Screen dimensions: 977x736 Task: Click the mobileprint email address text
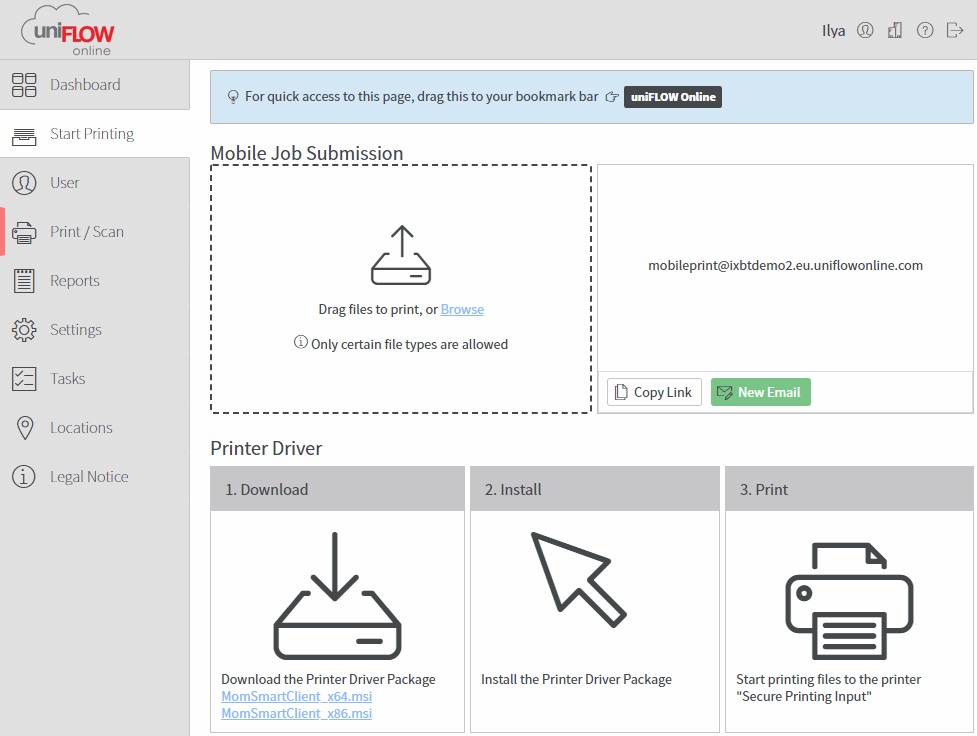click(x=785, y=265)
